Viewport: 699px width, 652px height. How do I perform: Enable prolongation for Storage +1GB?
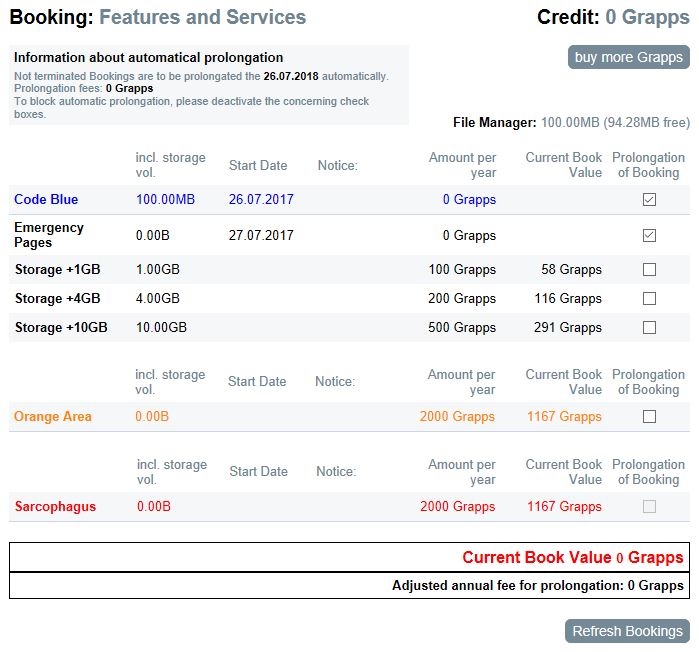click(649, 269)
